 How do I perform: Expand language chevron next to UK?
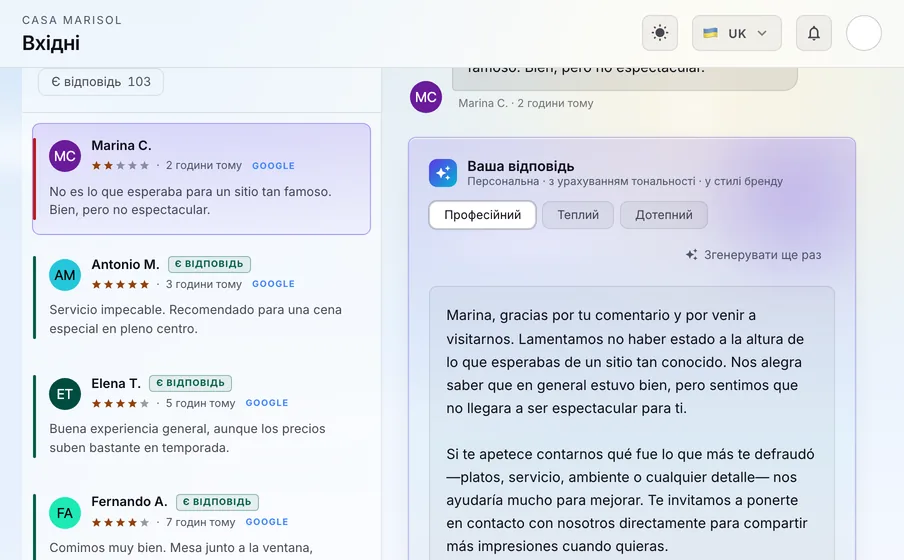[x=762, y=33]
